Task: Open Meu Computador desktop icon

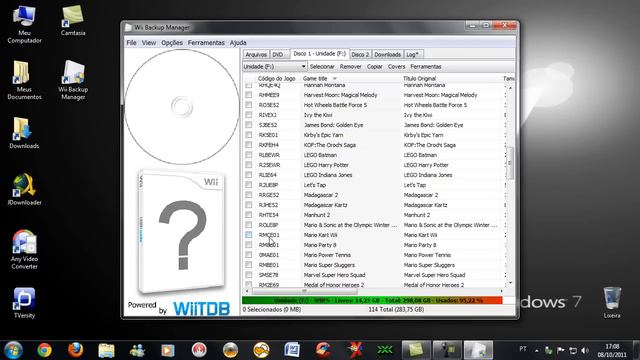Action: pyautogui.click(x=24, y=24)
